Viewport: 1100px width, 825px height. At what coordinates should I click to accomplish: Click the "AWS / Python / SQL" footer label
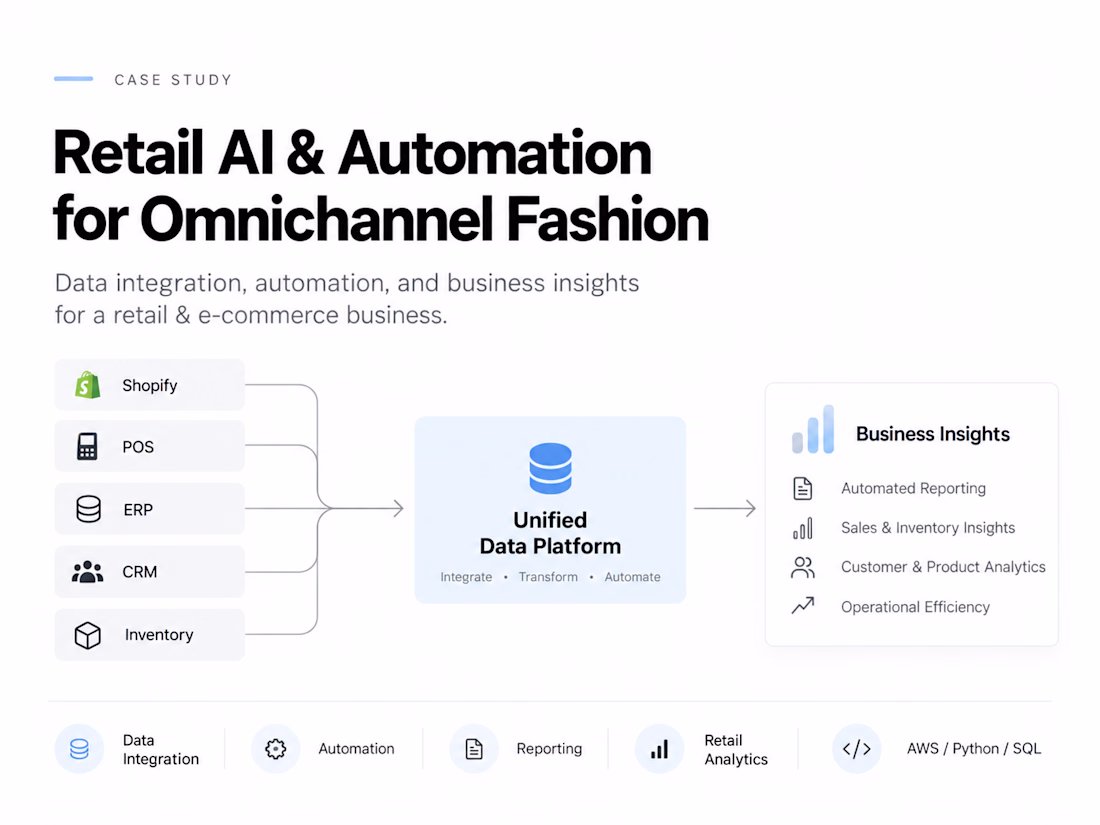[973, 749]
